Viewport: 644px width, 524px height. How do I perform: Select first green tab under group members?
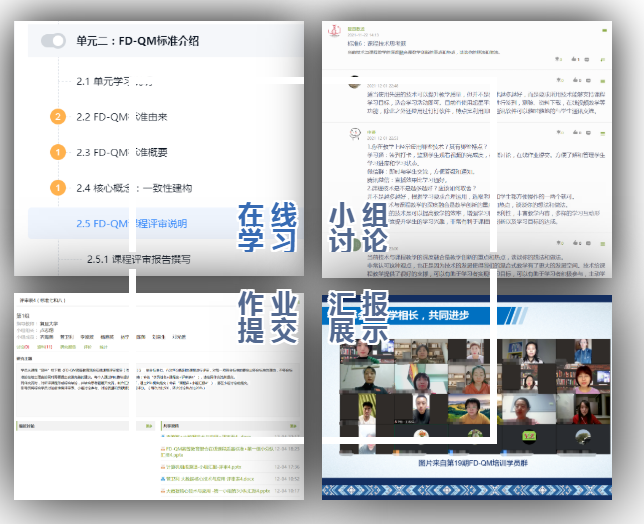click(23, 347)
